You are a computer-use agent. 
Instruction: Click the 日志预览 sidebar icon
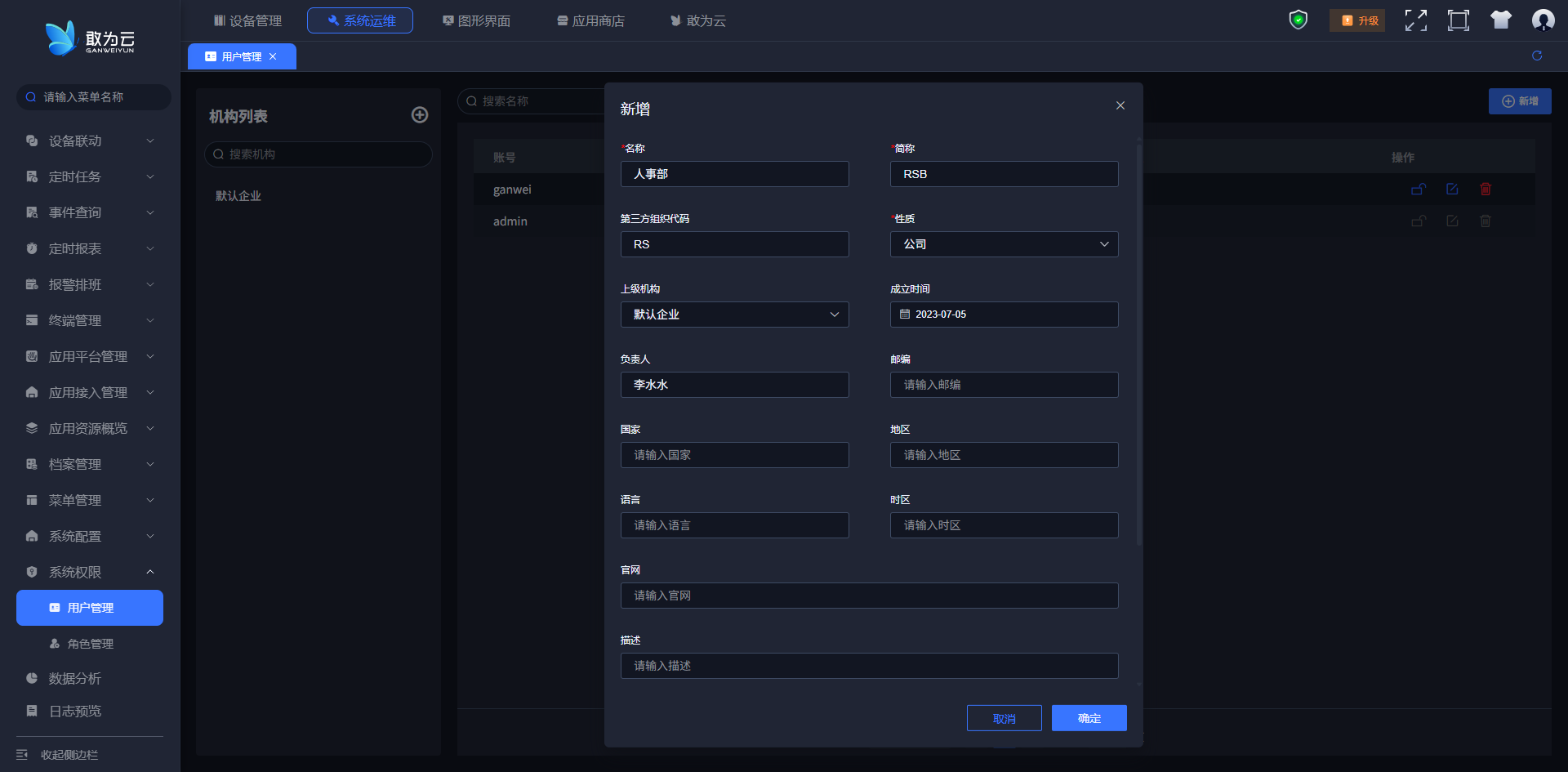point(32,711)
